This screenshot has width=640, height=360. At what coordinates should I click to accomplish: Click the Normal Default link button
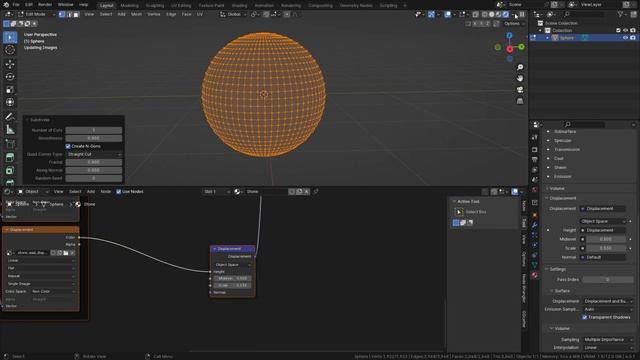(x=603, y=258)
